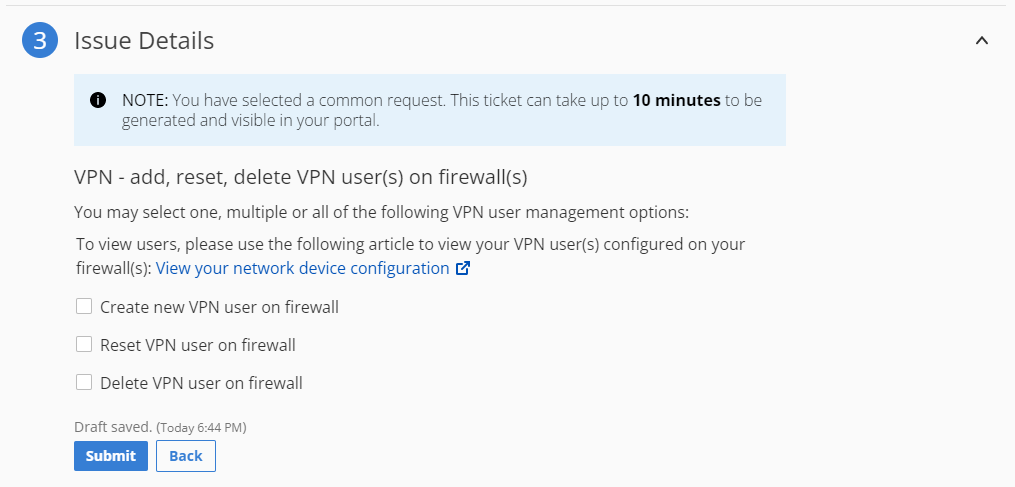Click the bold 10 minutes text
The height and width of the screenshot is (487, 1015).
click(x=676, y=100)
